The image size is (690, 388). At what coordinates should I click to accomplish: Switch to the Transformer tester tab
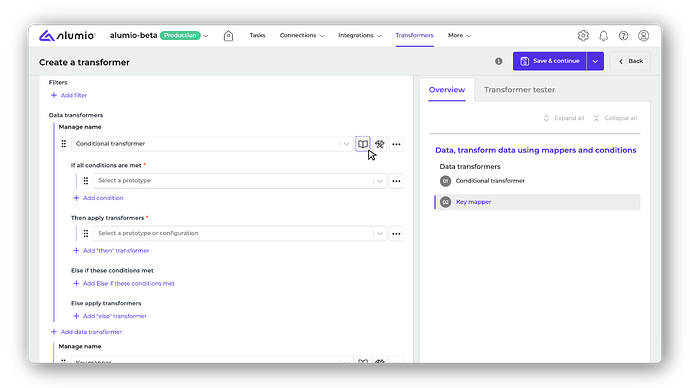(x=519, y=90)
